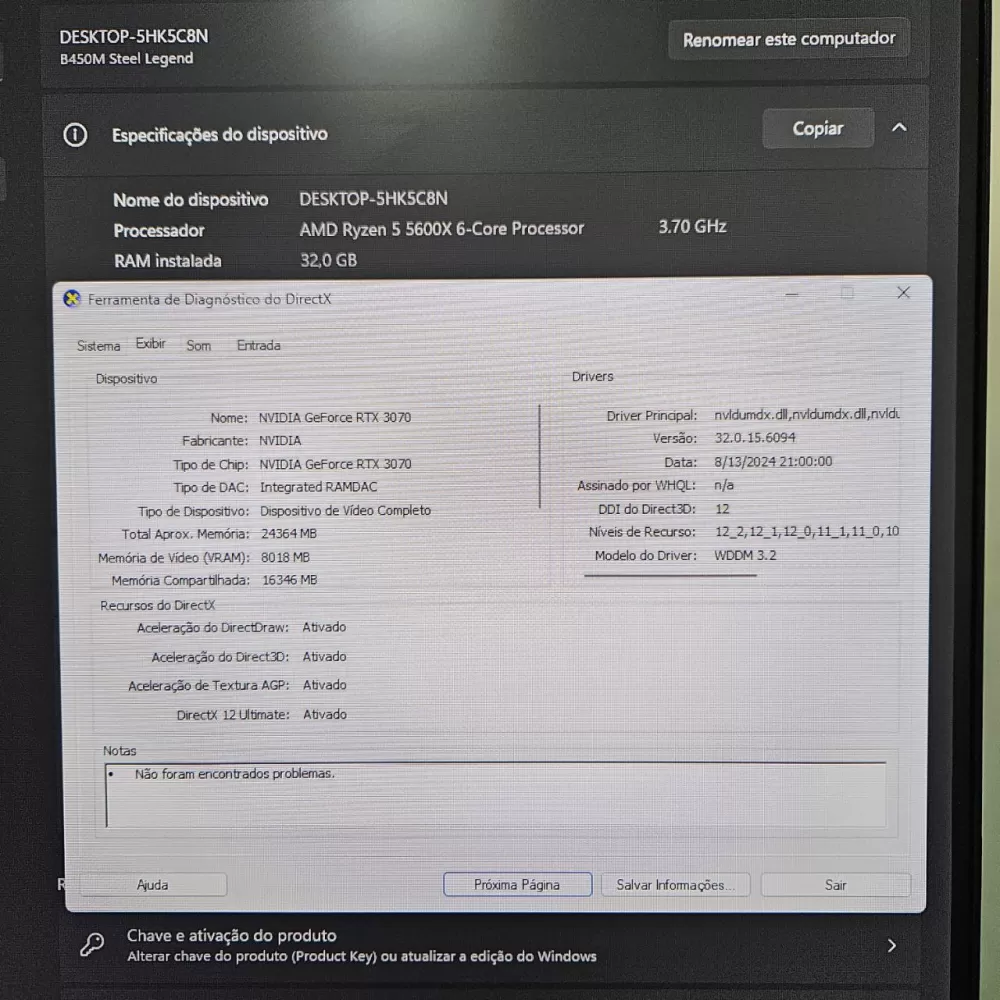The height and width of the screenshot is (1000, 1000).
Task: Open Chave e ativação do produto arrow
Action: pos(892,945)
